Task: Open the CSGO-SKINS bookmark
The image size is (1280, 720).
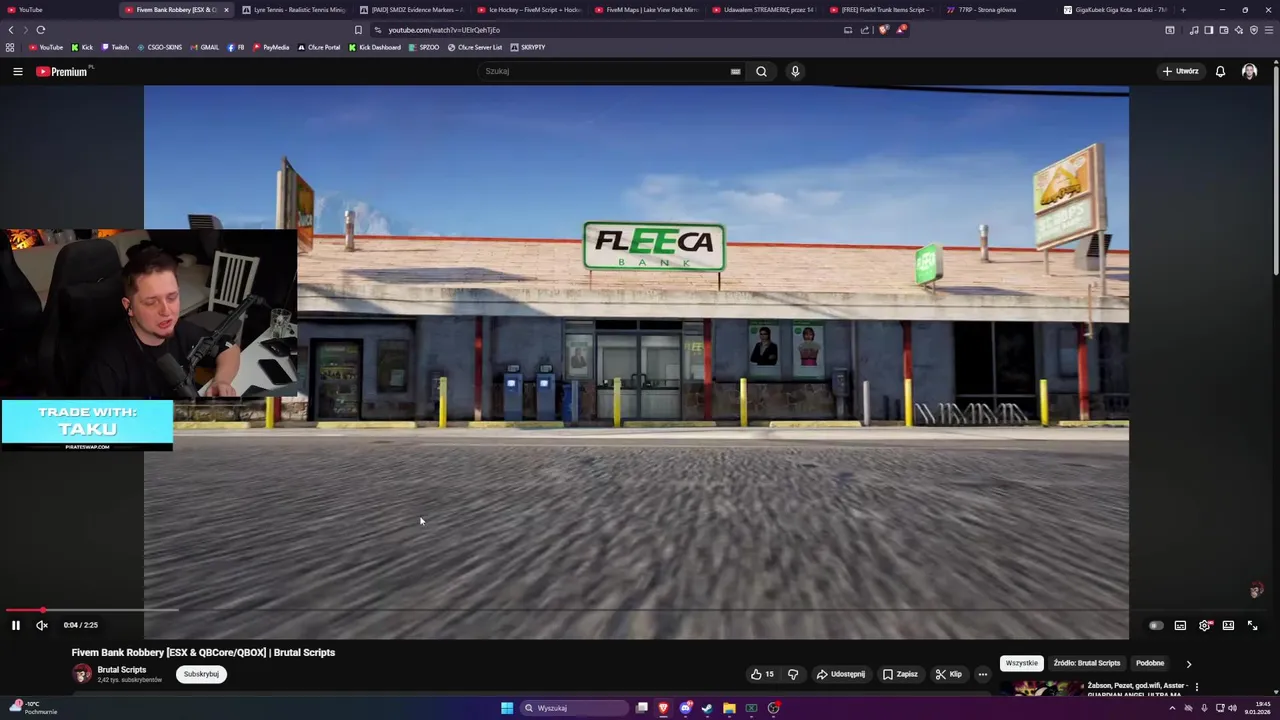Action: [x=160, y=47]
